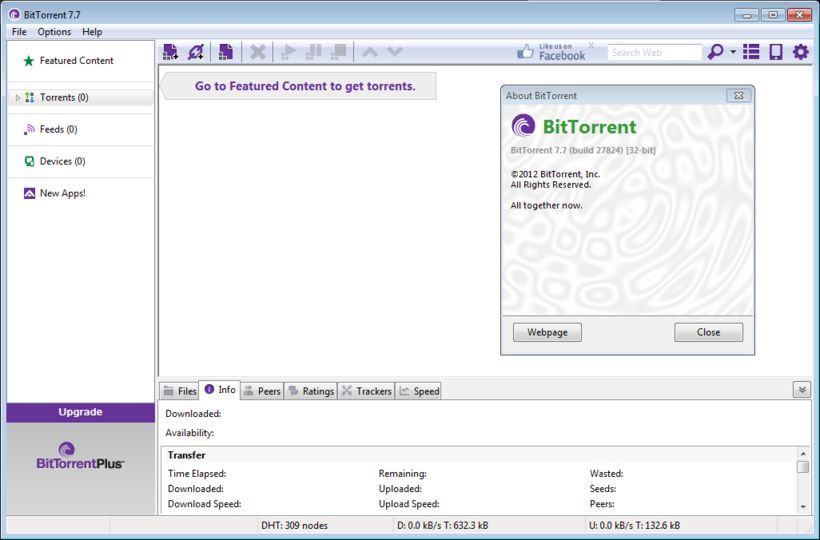This screenshot has width=820, height=540.
Task: Click the remote device icon in toolbar
Action: (775, 52)
